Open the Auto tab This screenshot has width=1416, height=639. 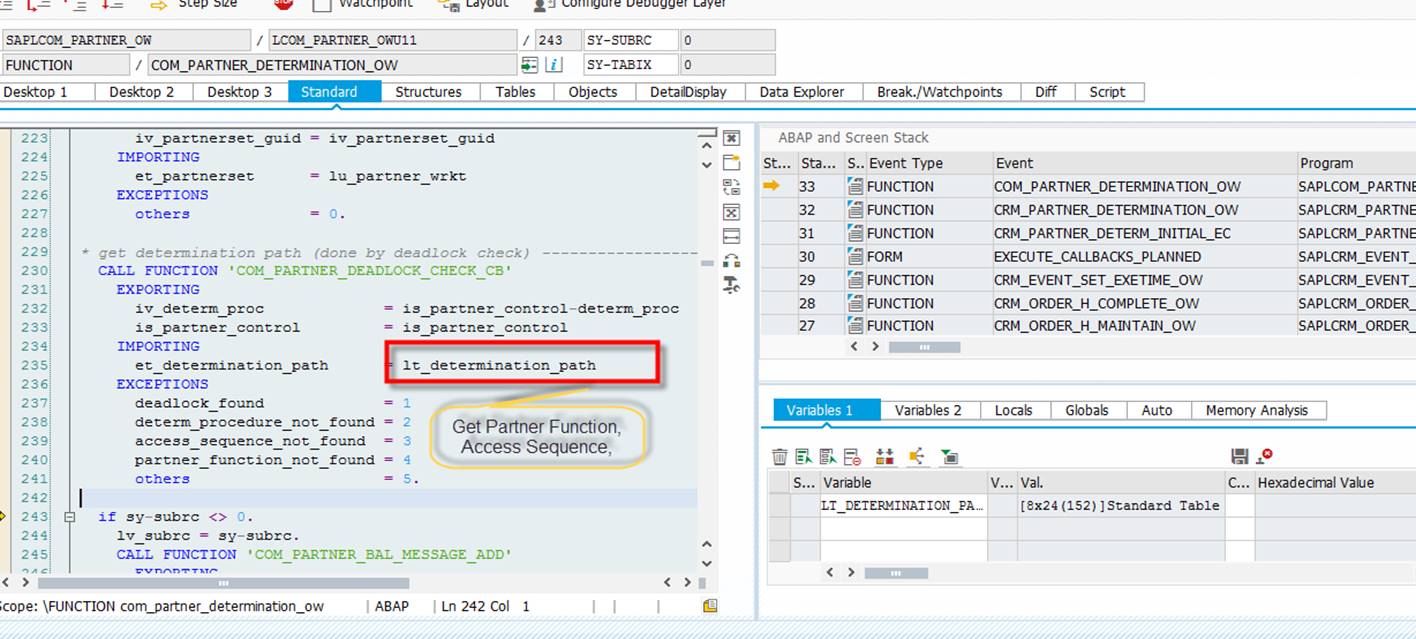tap(1156, 410)
